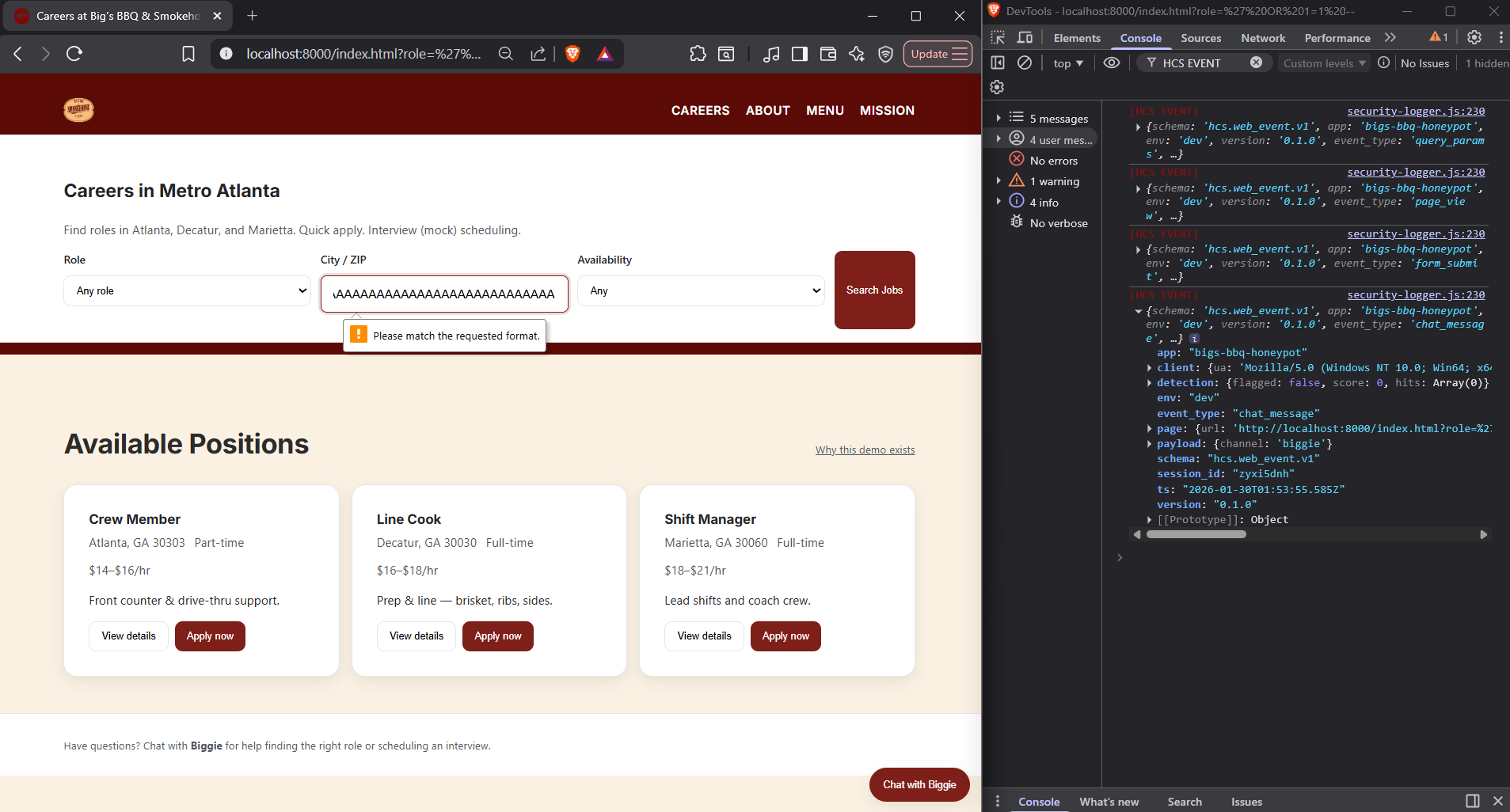
Task: Expand the 1 warning message group
Action: pyautogui.click(x=998, y=181)
